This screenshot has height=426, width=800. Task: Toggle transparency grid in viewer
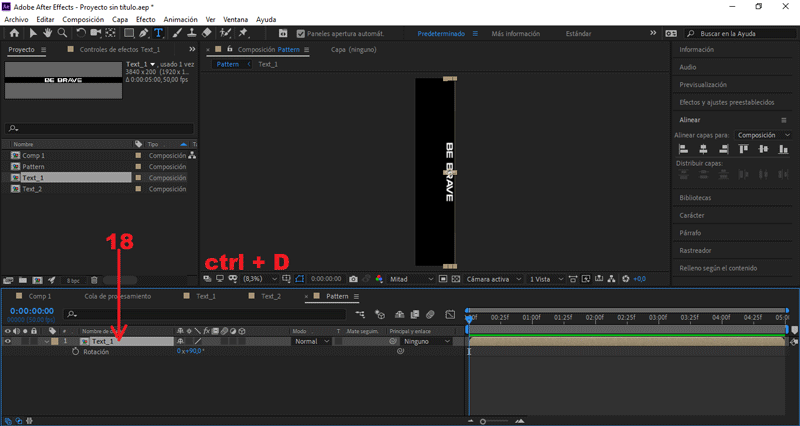coord(456,279)
